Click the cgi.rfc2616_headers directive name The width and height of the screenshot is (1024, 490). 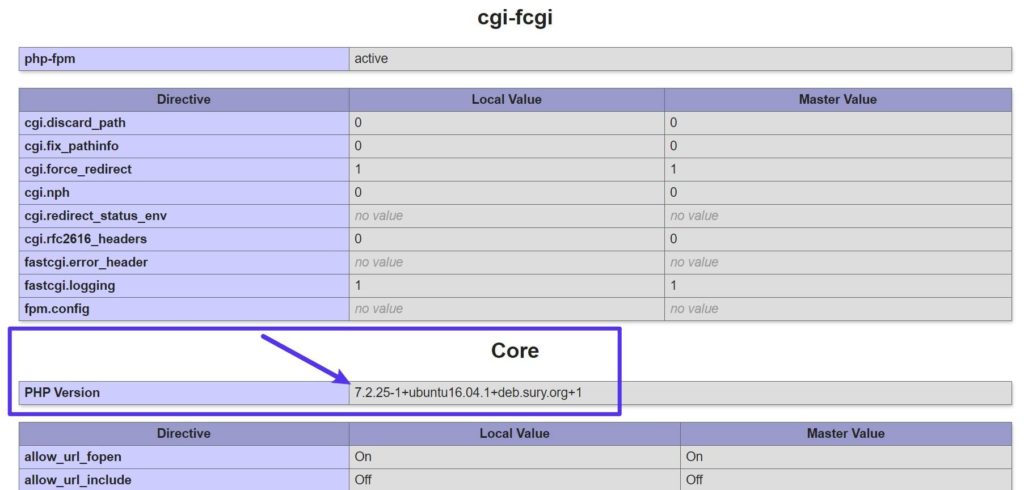click(x=85, y=239)
